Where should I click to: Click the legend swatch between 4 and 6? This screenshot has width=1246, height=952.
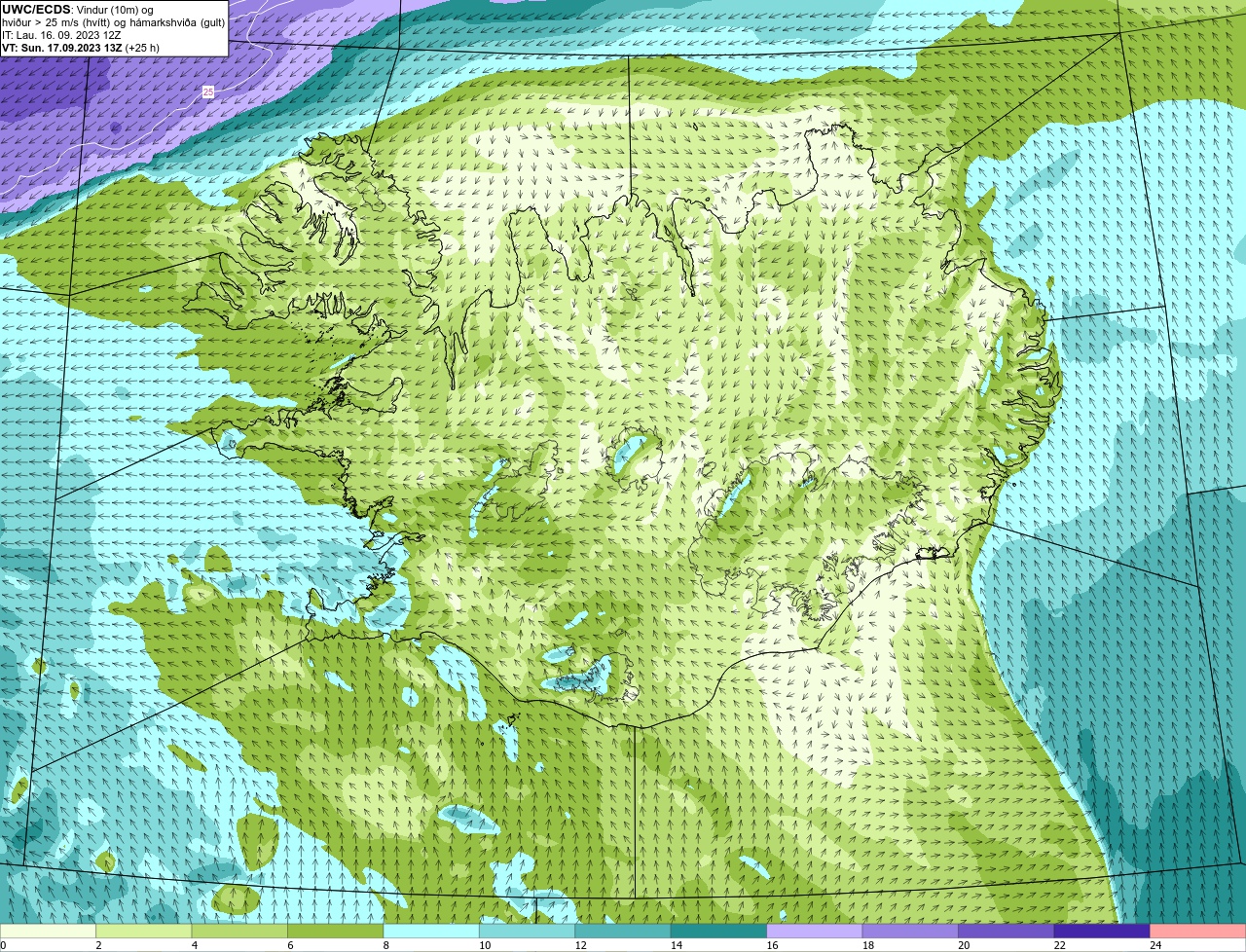tap(241, 932)
